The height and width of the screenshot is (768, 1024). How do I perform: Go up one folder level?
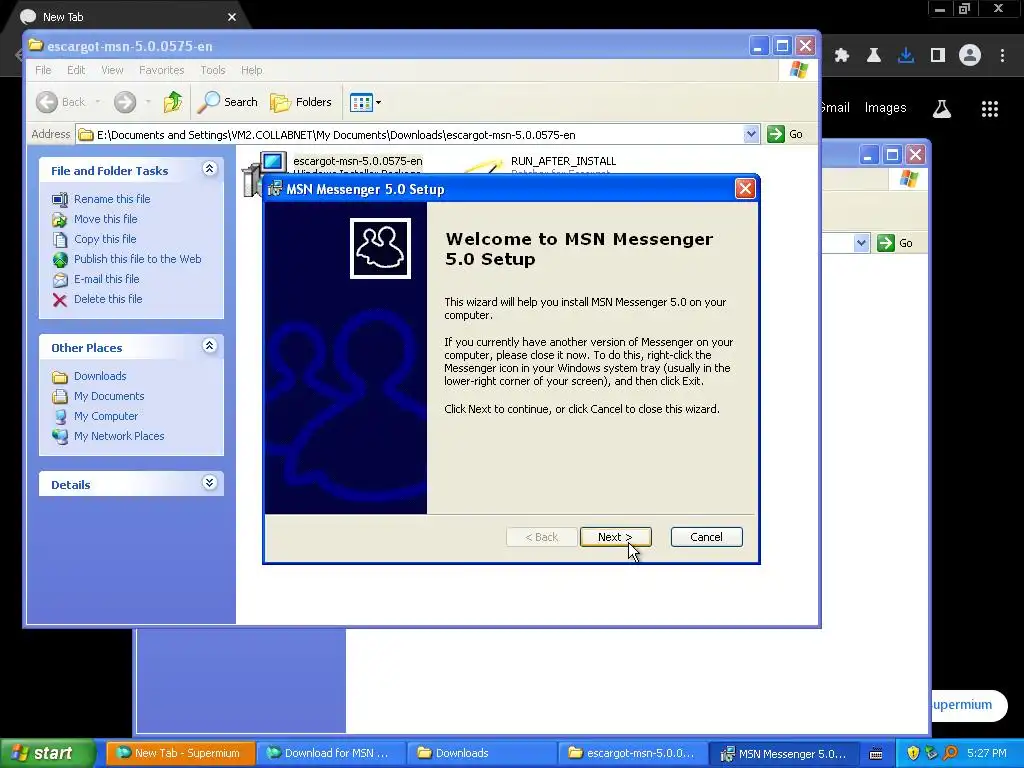(172, 102)
